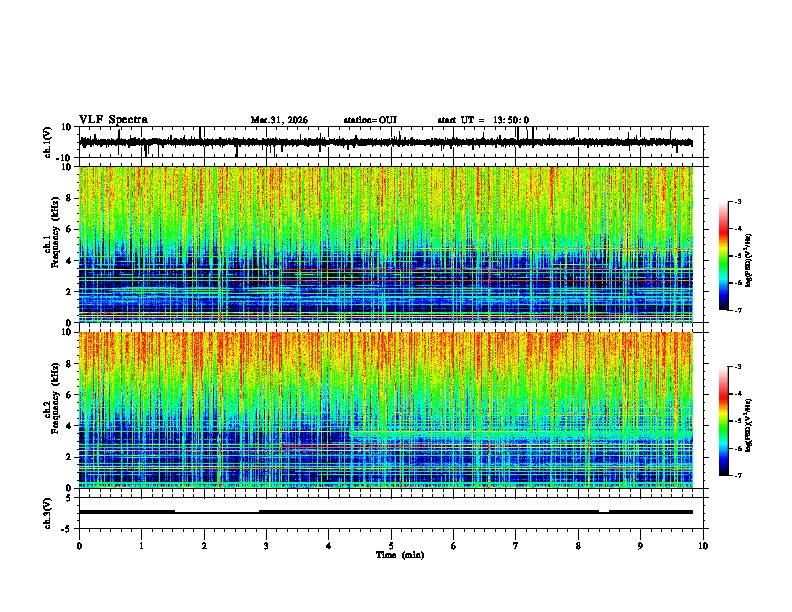Click the "-7" label on ch.2 color scale

click(x=737, y=475)
